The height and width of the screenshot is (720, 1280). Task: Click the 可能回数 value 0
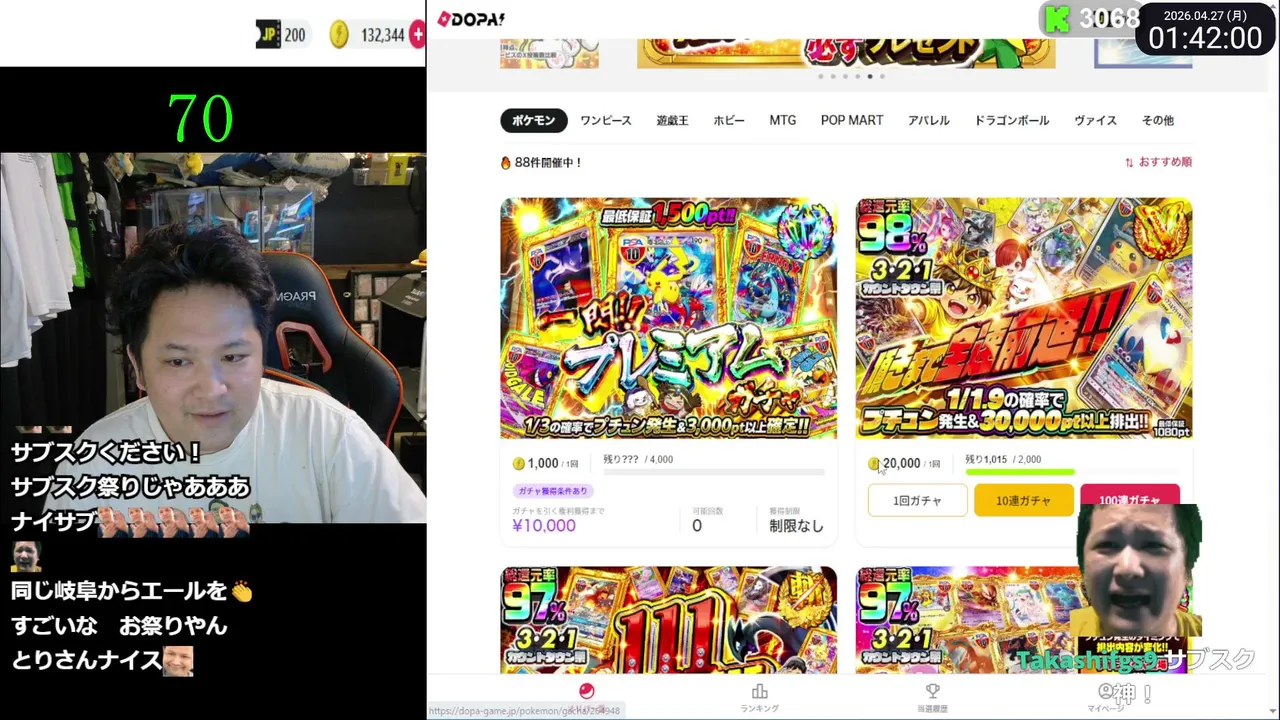tap(697, 526)
